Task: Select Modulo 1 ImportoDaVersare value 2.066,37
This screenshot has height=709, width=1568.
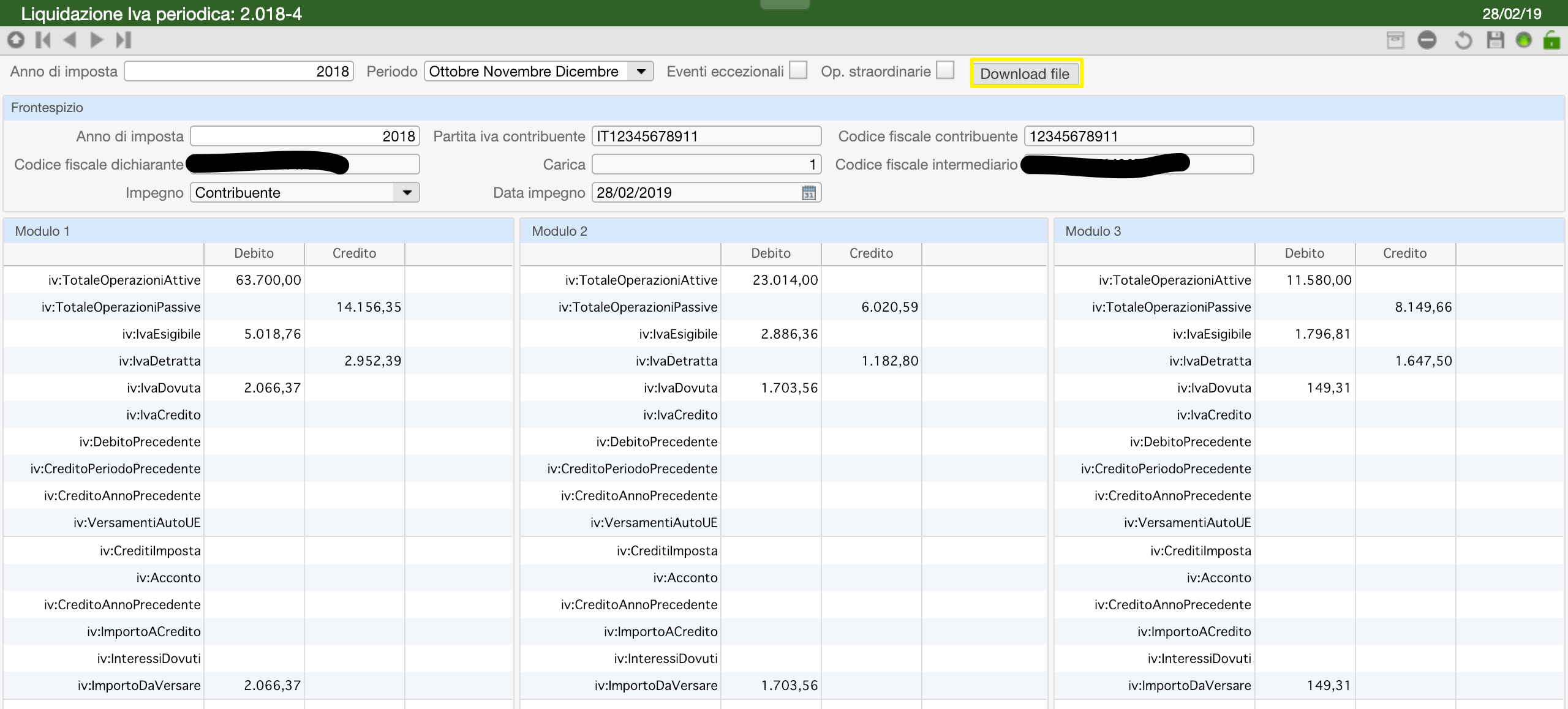Action: coord(254,685)
